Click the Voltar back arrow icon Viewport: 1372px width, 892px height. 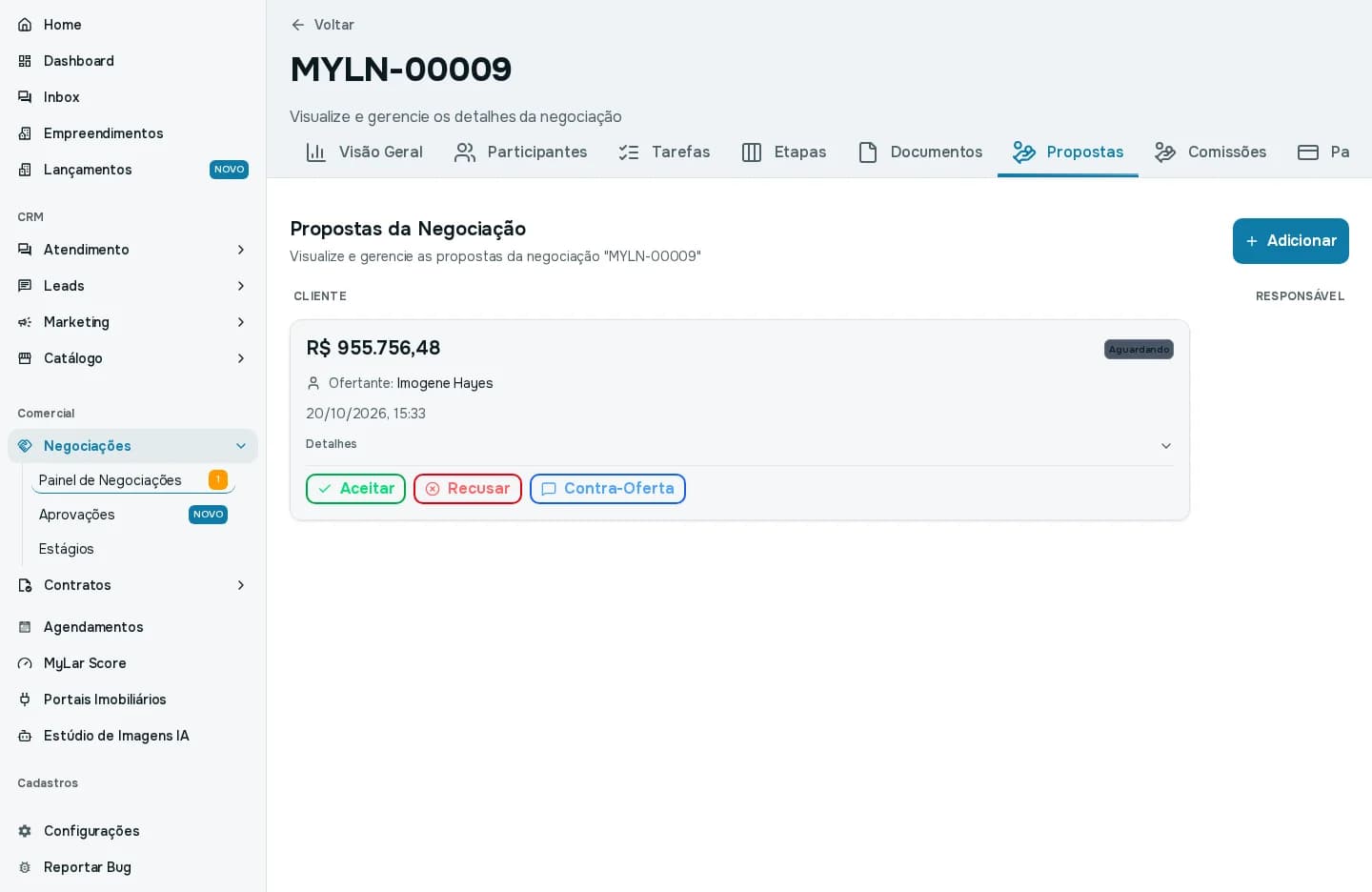click(298, 25)
